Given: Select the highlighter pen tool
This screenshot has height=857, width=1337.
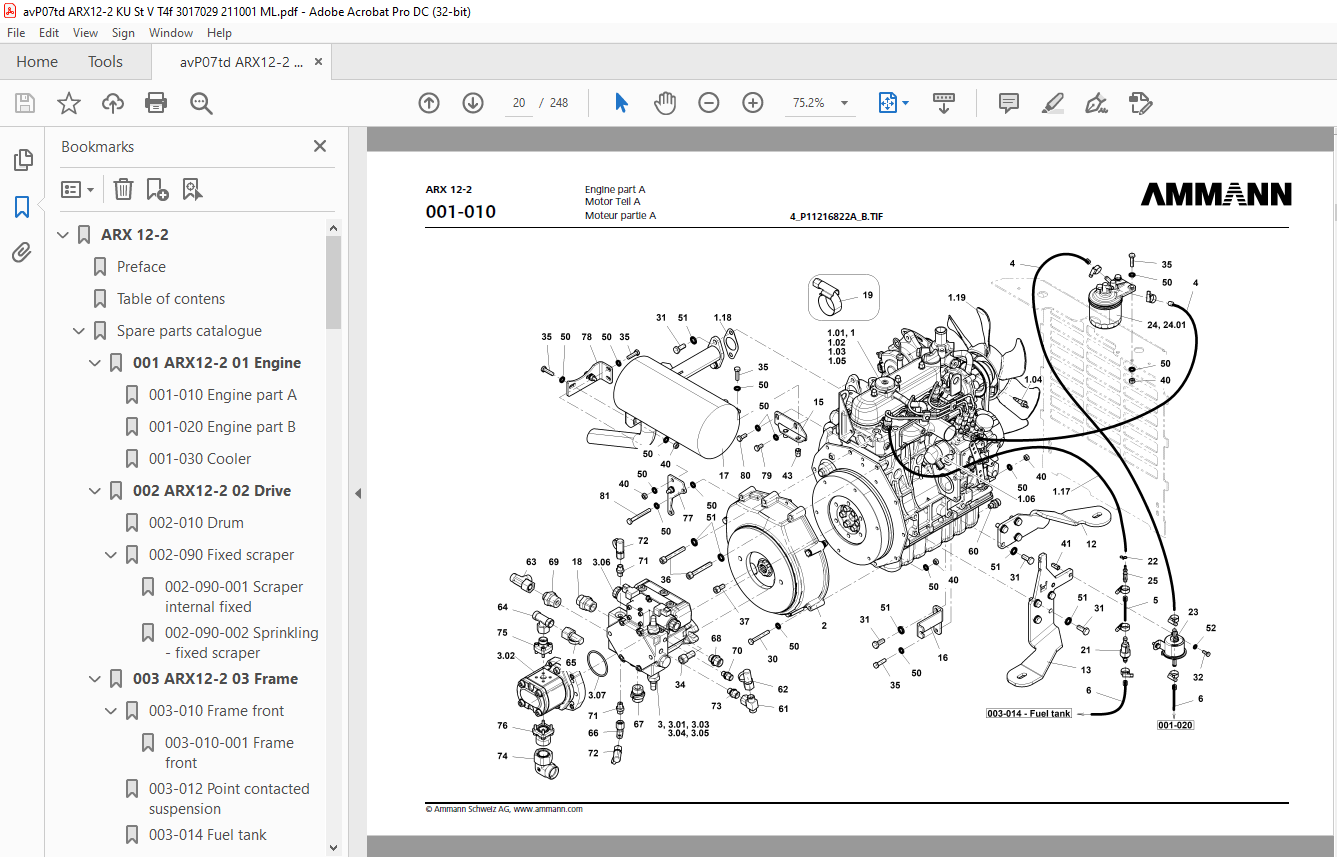Looking at the screenshot, I should [1052, 103].
